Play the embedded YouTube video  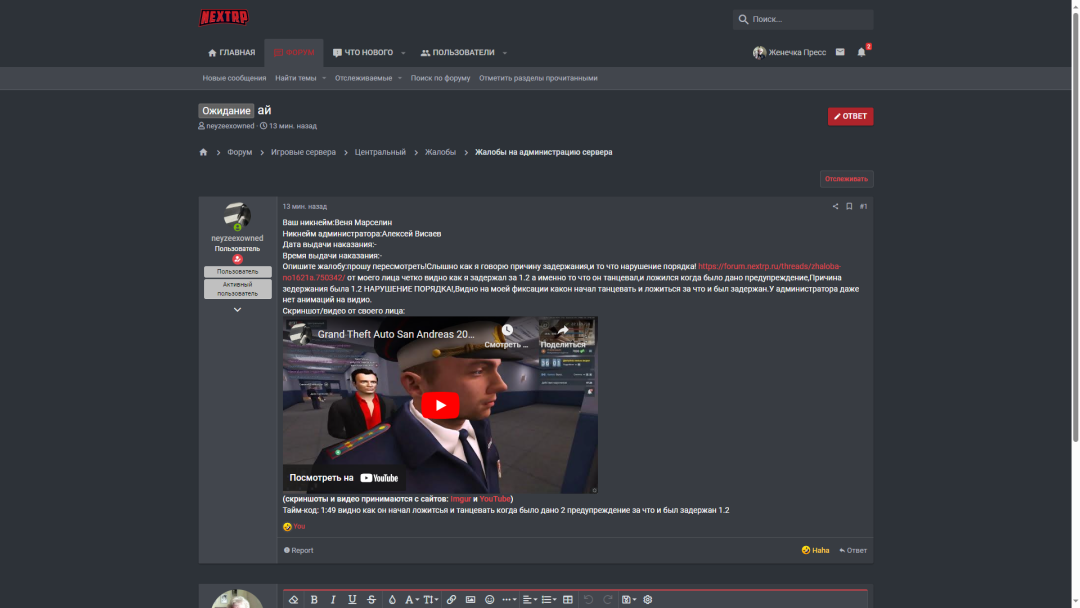(x=440, y=405)
